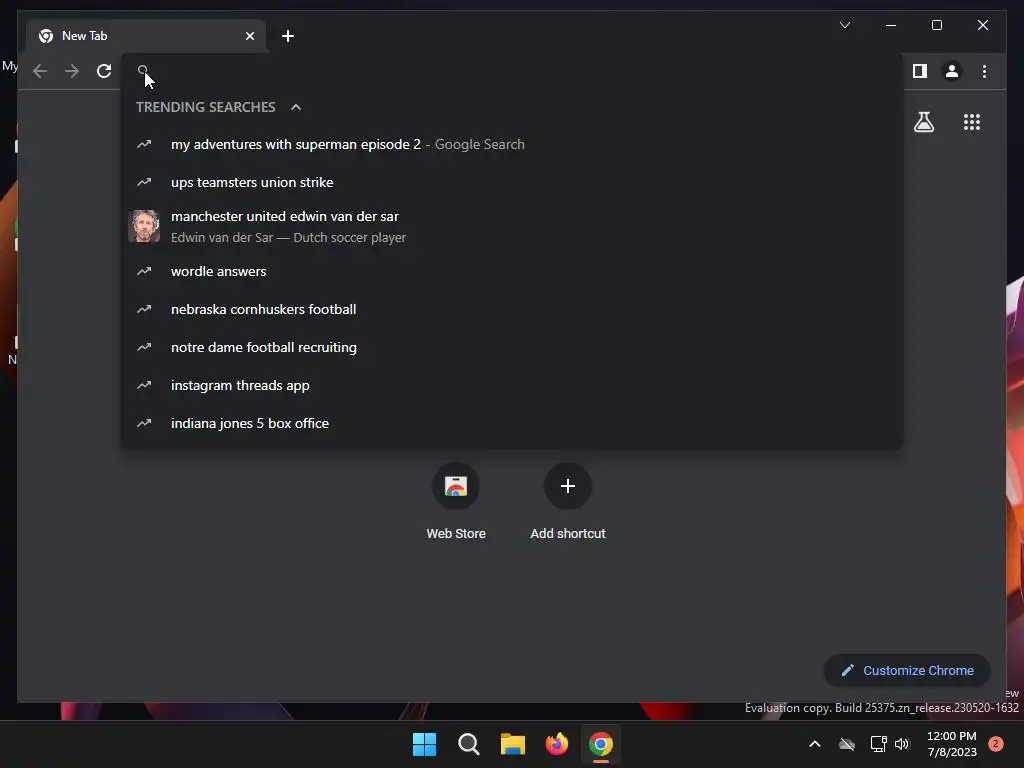Viewport: 1024px width, 768px height.
Task: Open the tab search dropdown arrow
Action: pos(844,25)
